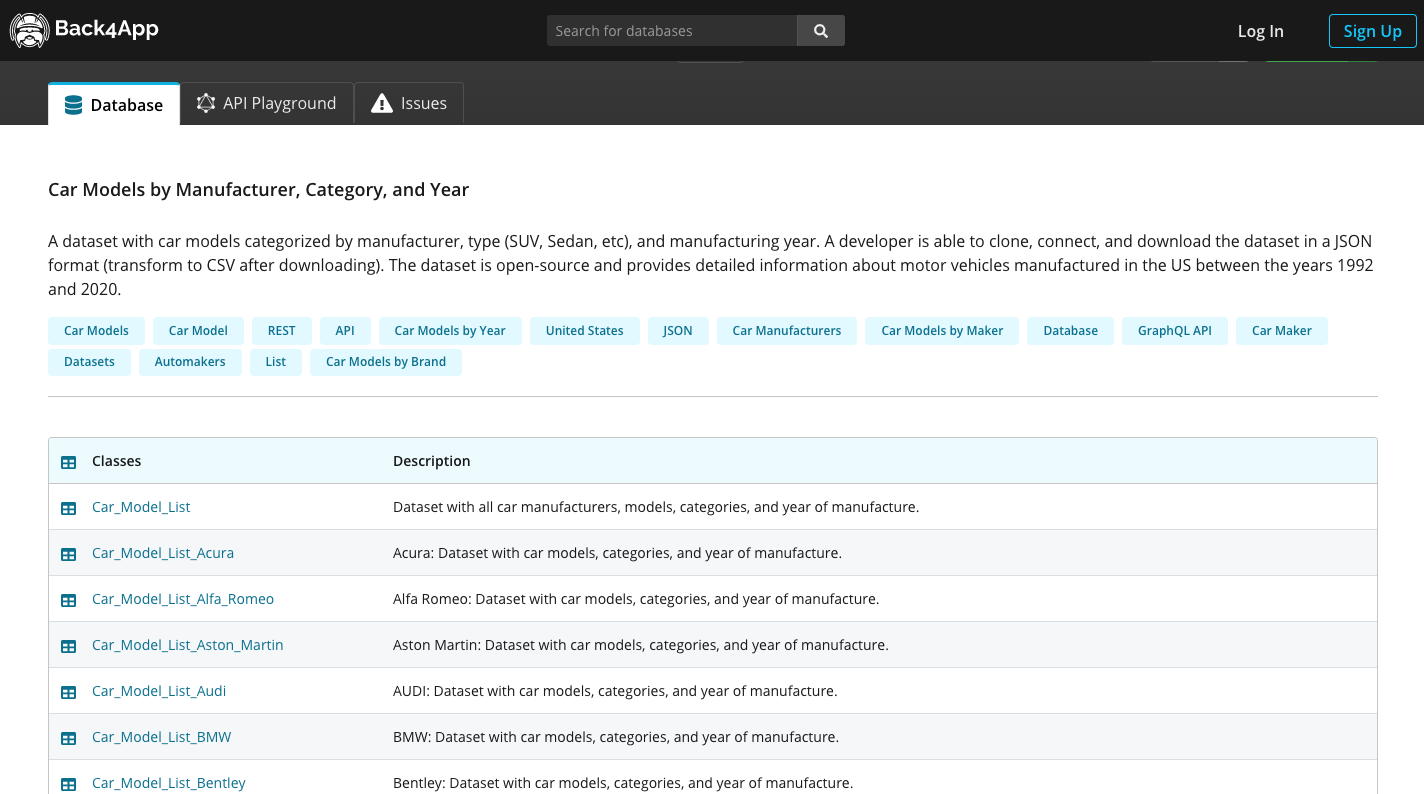Select the Car Models by Maker tag
Screen dimensions: 1424x794
pyautogui.click(x=942, y=331)
